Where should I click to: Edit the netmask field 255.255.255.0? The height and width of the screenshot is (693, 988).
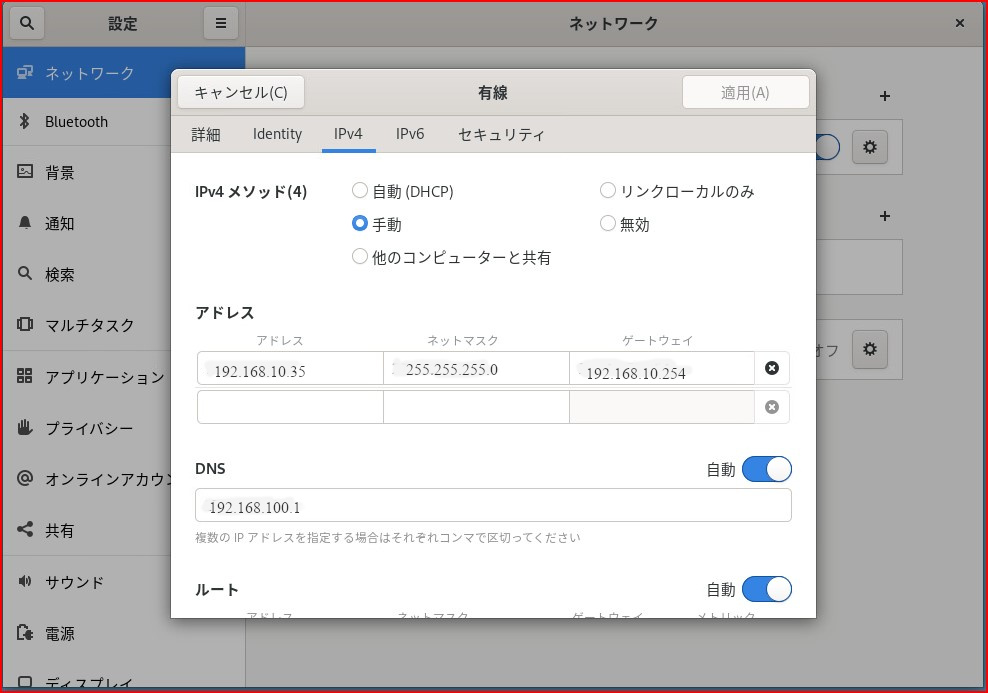476,369
